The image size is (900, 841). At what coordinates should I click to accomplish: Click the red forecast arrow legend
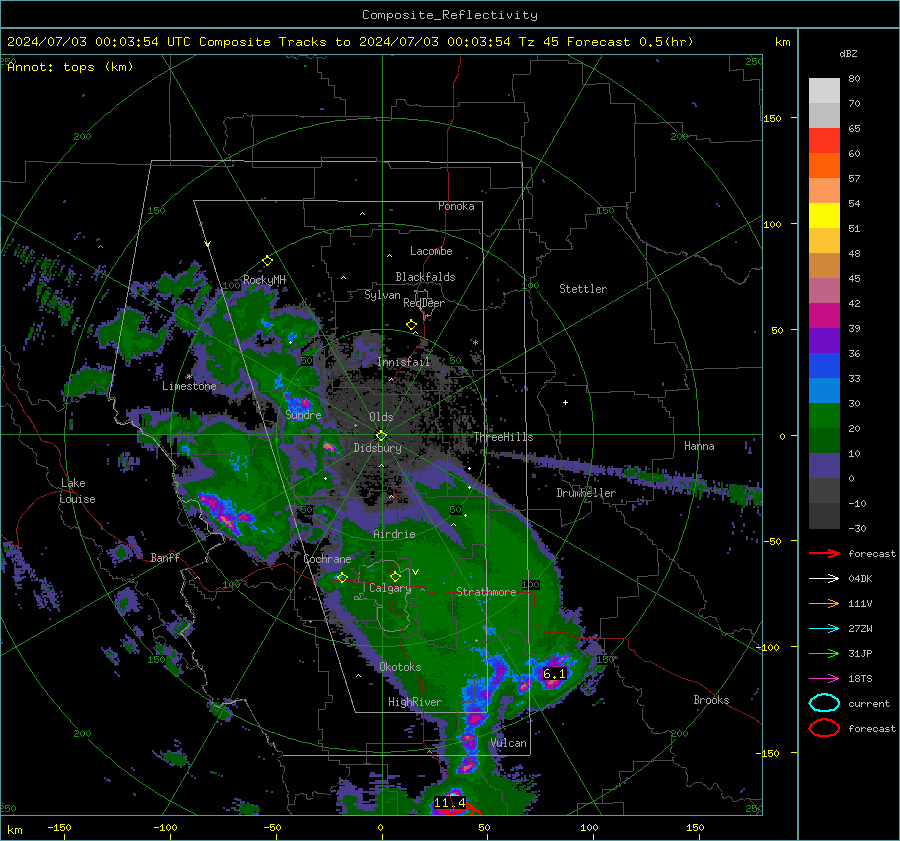click(x=824, y=553)
